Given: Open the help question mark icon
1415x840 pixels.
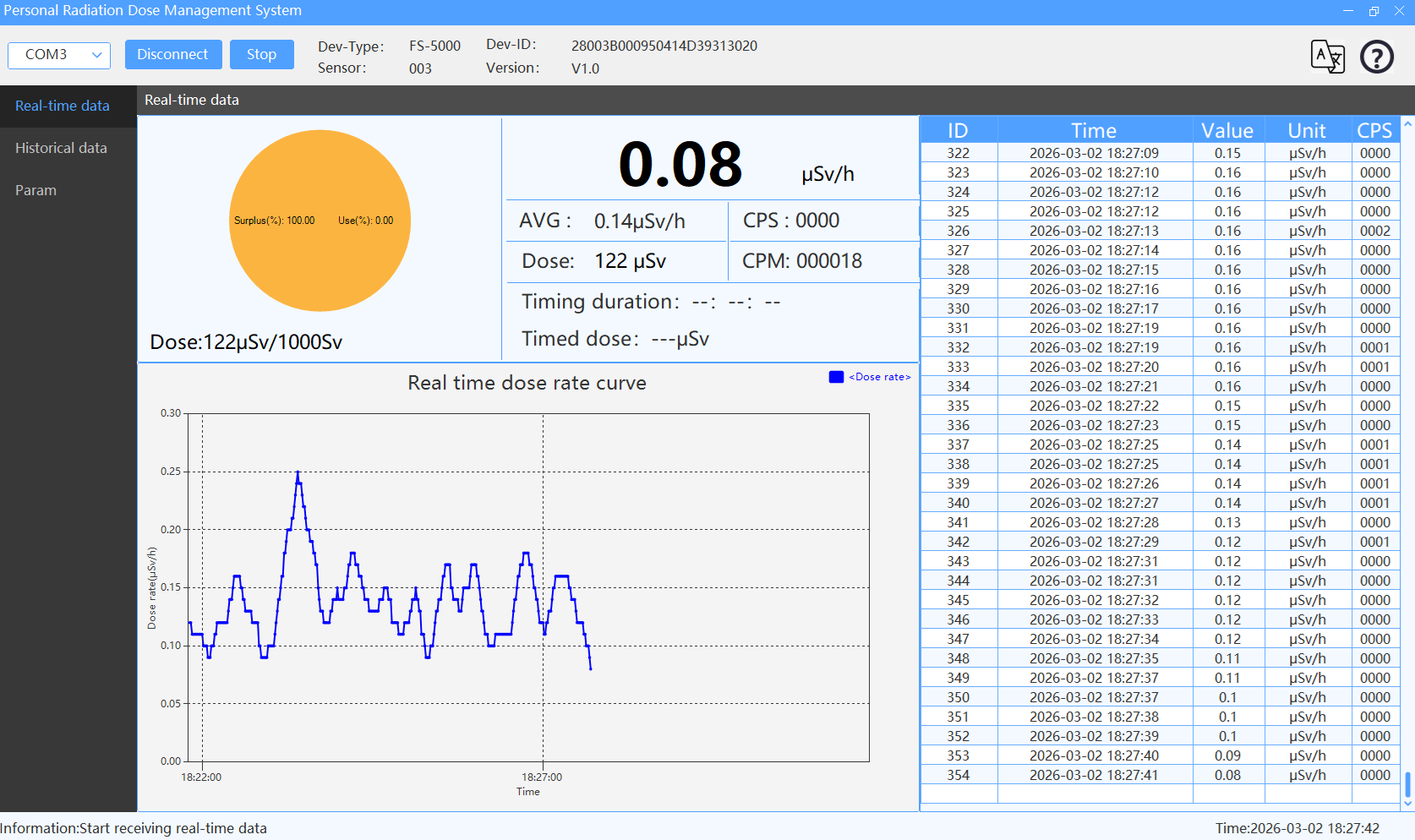Looking at the screenshot, I should click(1376, 57).
